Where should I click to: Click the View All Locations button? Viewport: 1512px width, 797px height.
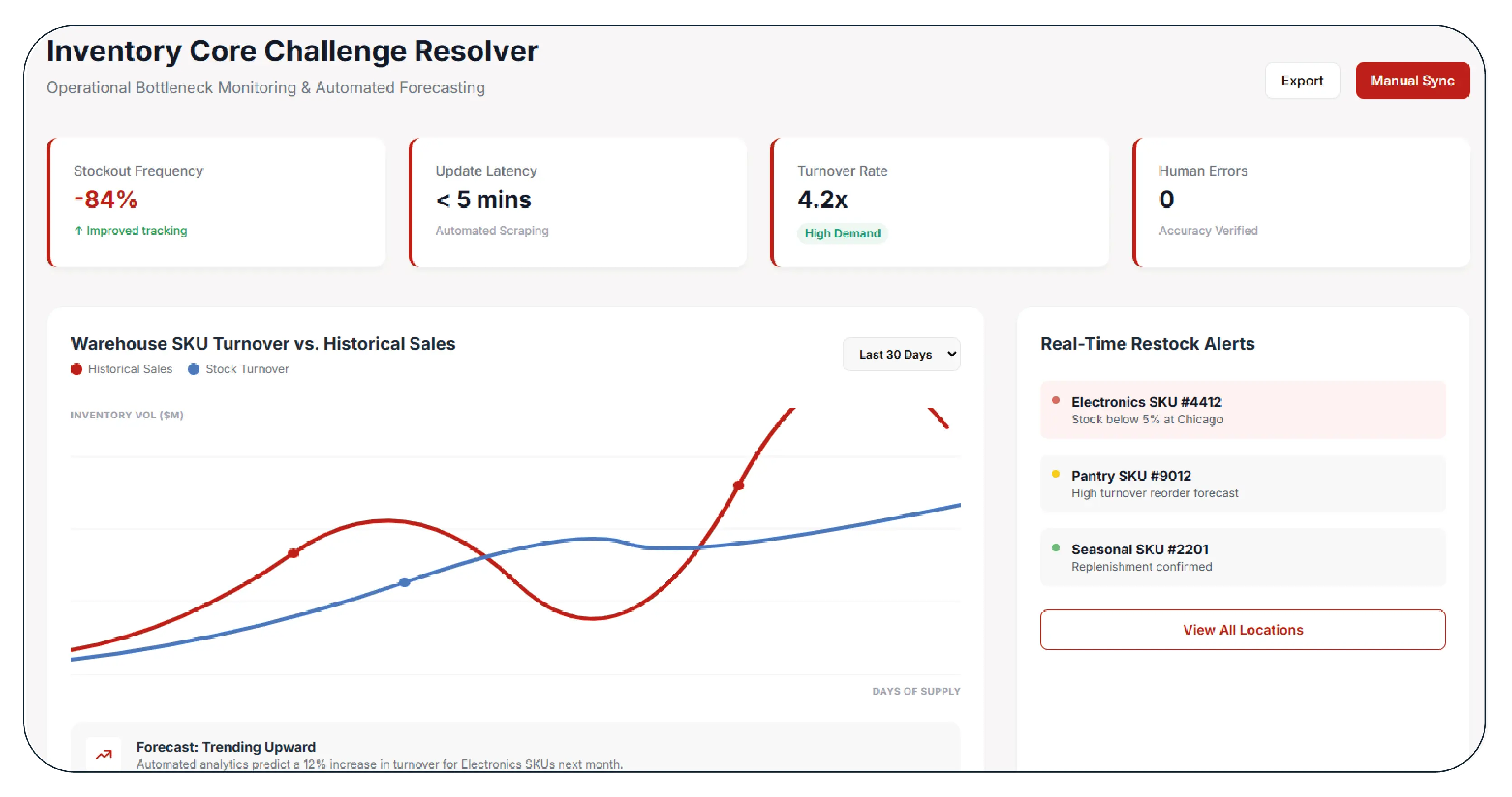click(x=1242, y=630)
